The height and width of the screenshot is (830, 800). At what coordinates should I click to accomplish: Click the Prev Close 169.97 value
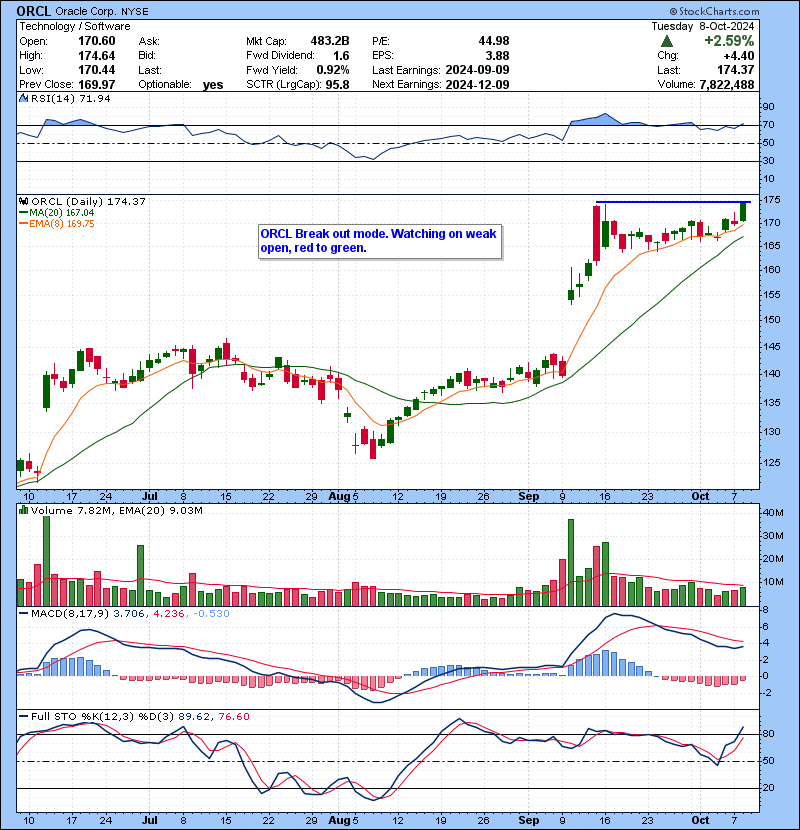click(x=96, y=84)
